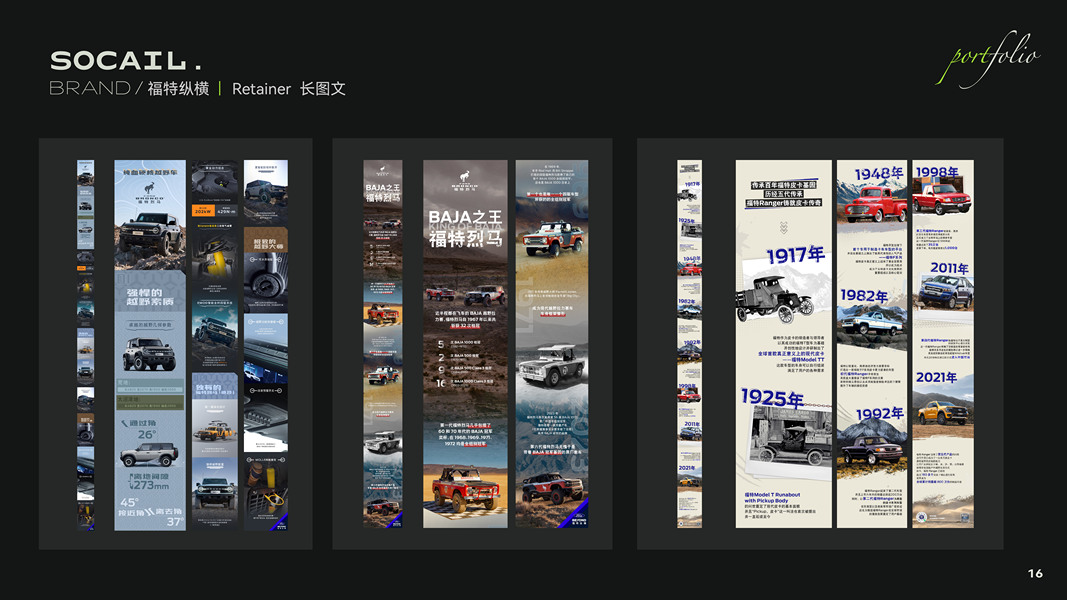Click the '1948年' heading
Screen dimensions: 1067x600
pos(879,174)
